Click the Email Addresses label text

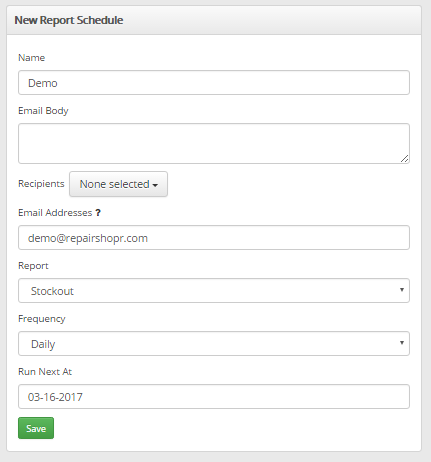click(x=55, y=213)
